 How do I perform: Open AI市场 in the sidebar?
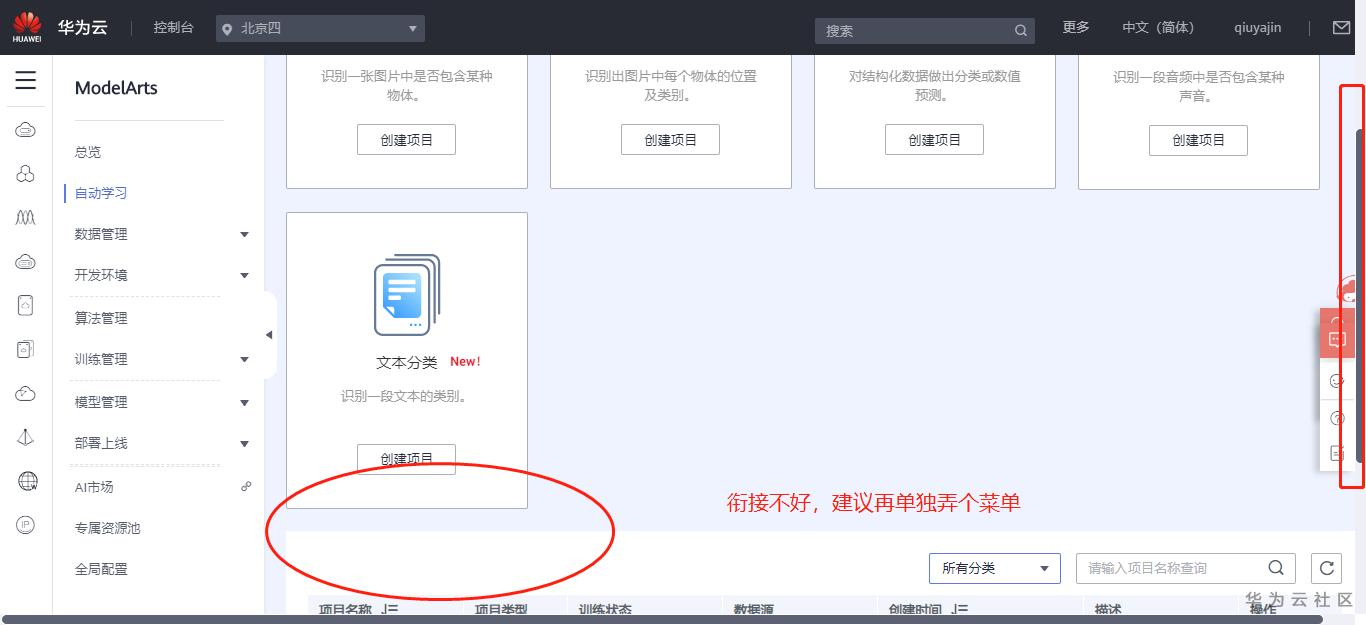click(x=94, y=487)
